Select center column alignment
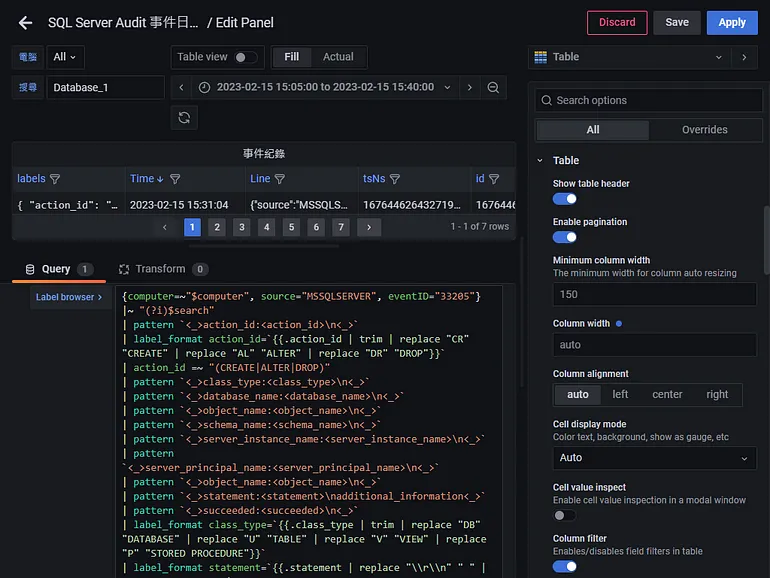This screenshot has height=578, width=770. coord(667,394)
